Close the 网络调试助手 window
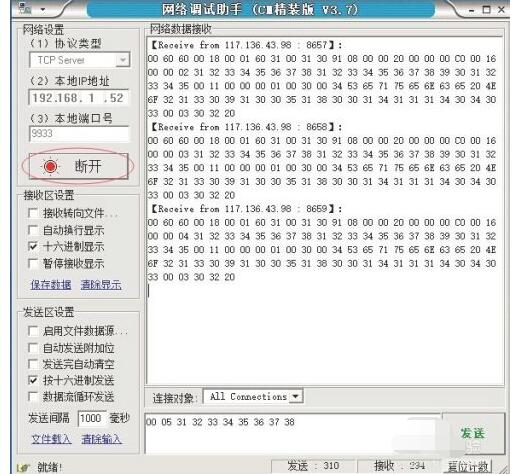 pos(501,10)
